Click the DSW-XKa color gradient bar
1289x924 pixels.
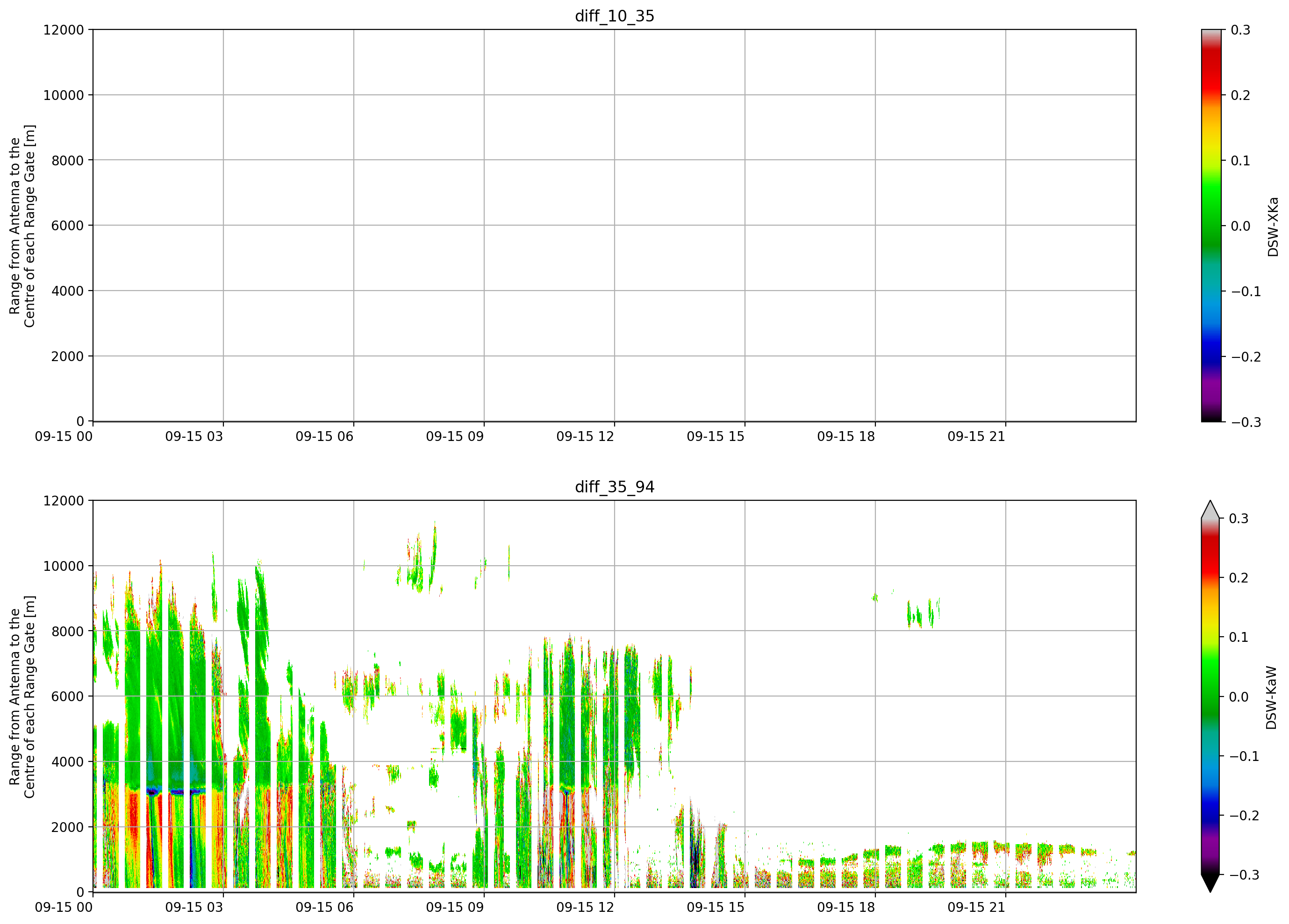pyautogui.click(x=1210, y=226)
